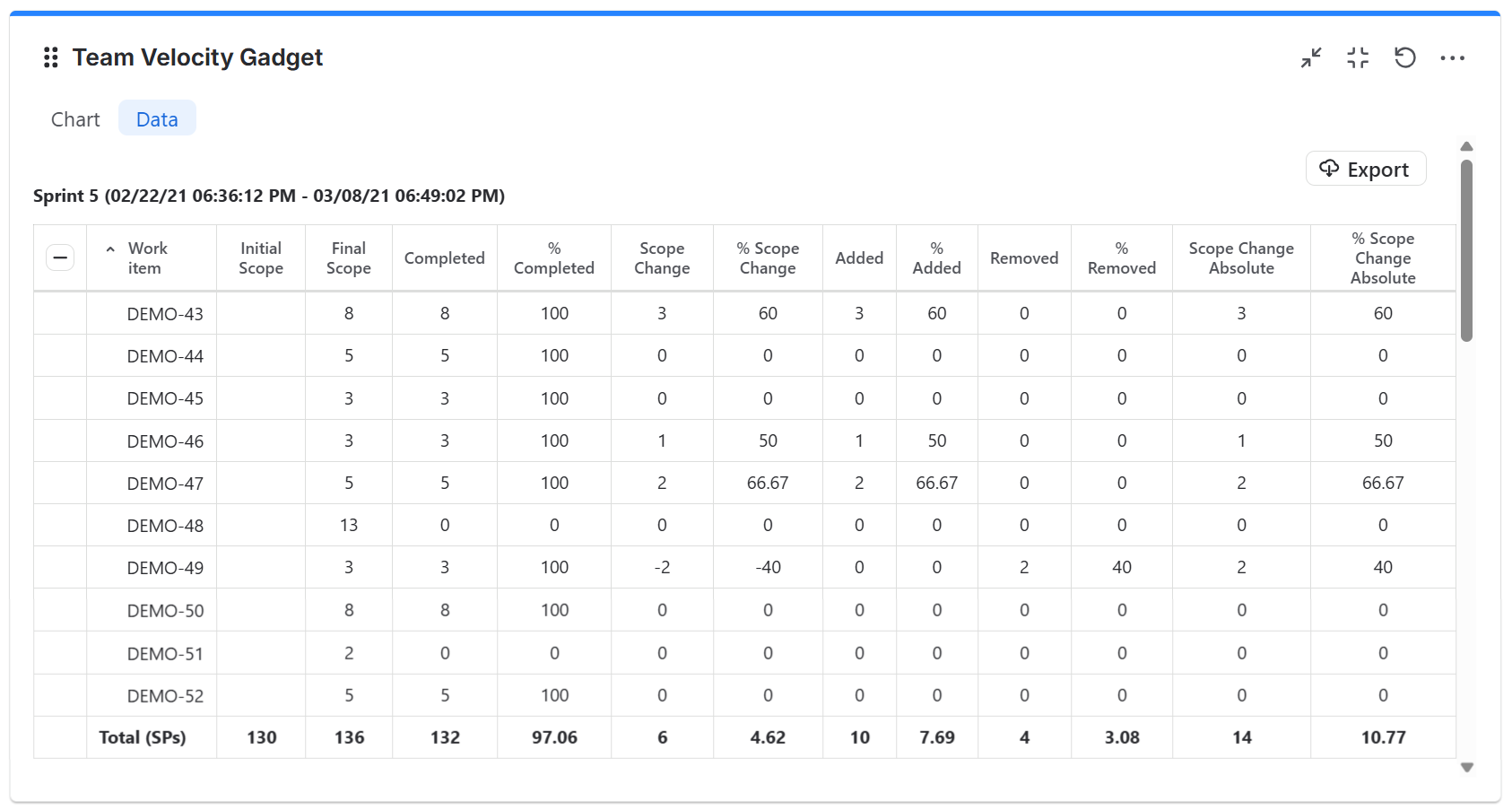Select work item DEMO-46

point(165,441)
